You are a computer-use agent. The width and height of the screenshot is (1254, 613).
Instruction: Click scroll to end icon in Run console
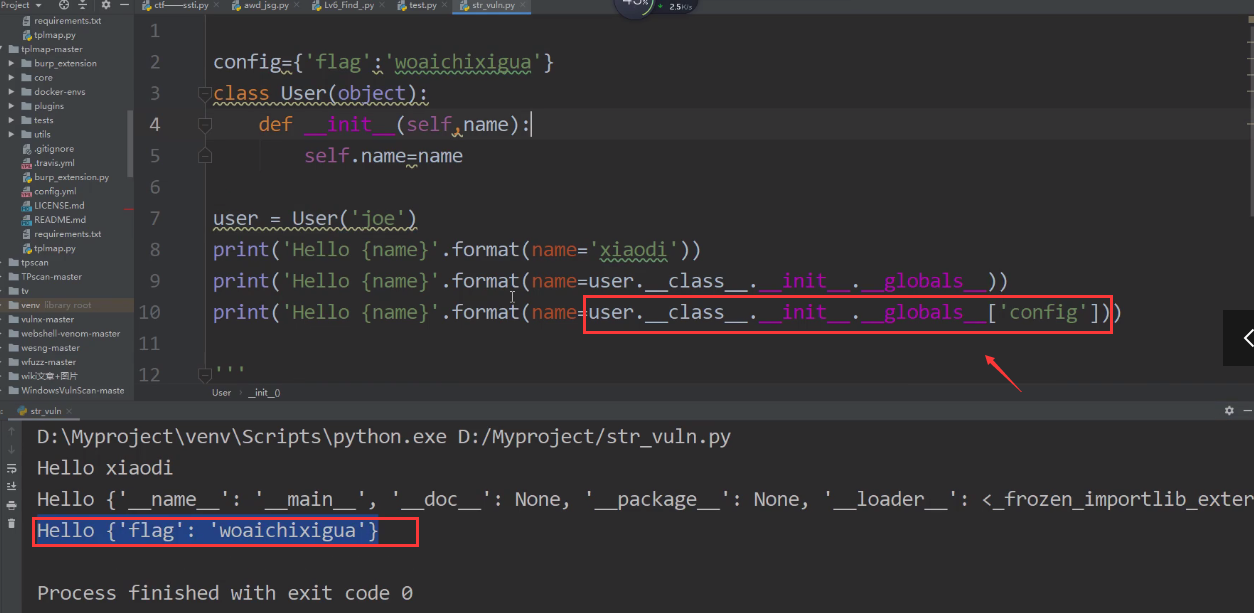(x=12, y=486)
